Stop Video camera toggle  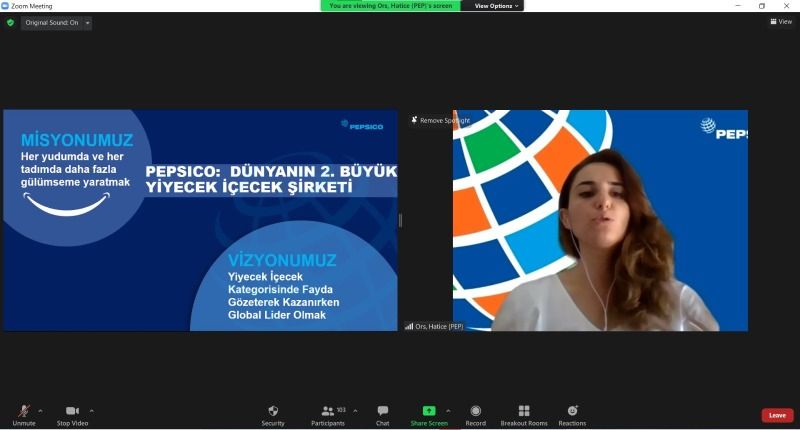72,414
